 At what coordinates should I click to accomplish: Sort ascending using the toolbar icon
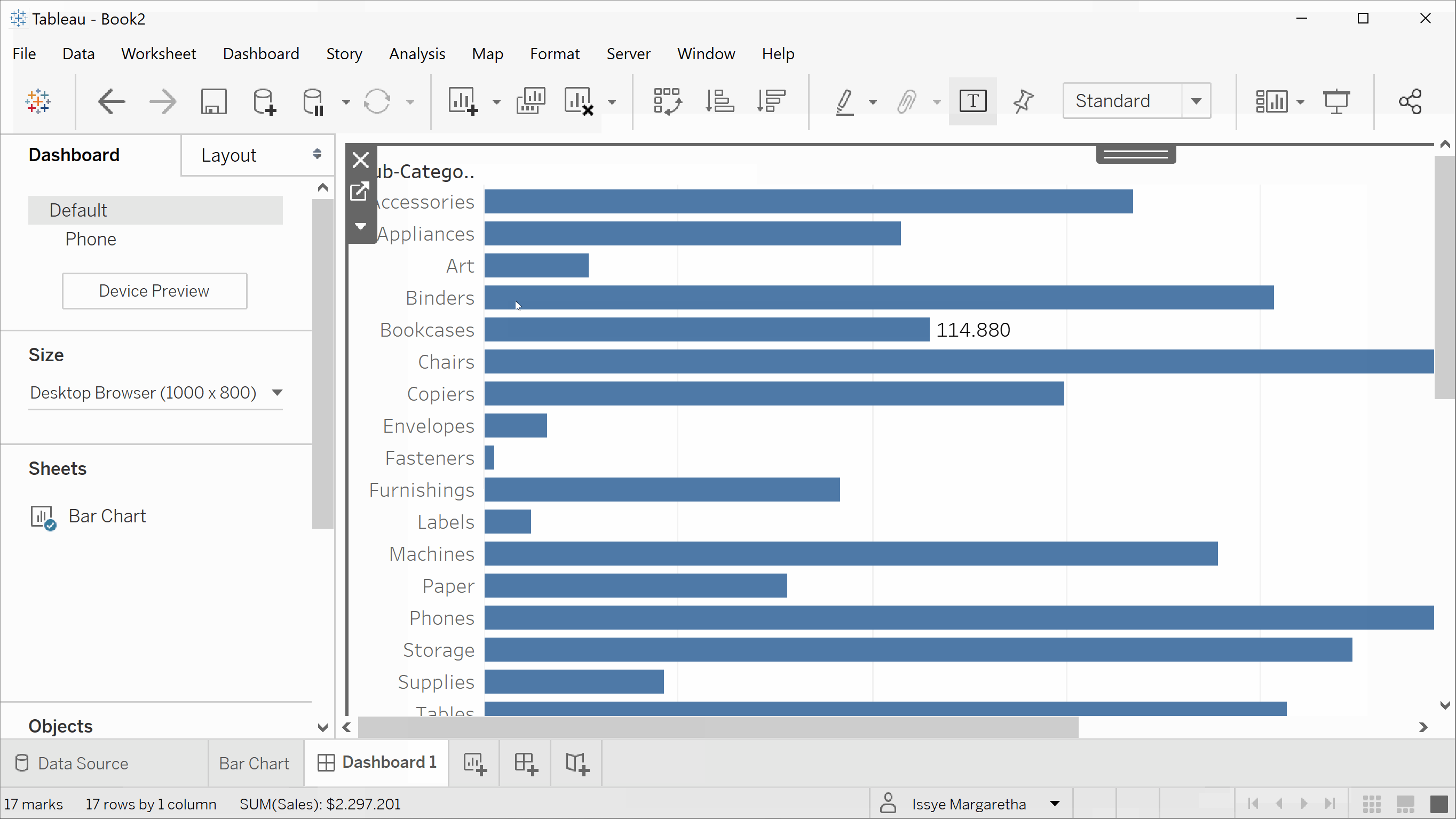click(x=719, y=101)
